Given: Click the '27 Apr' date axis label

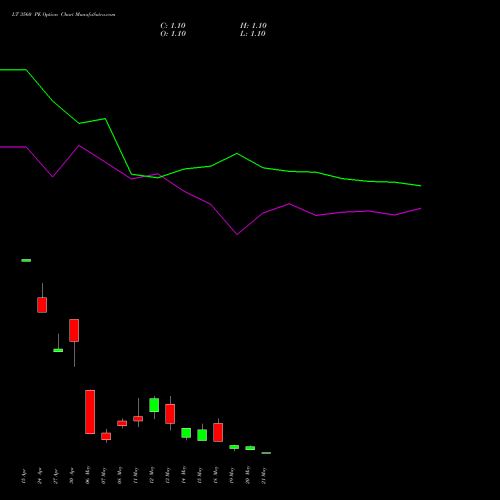Looking at the screenshot, I should coord(56,476).
